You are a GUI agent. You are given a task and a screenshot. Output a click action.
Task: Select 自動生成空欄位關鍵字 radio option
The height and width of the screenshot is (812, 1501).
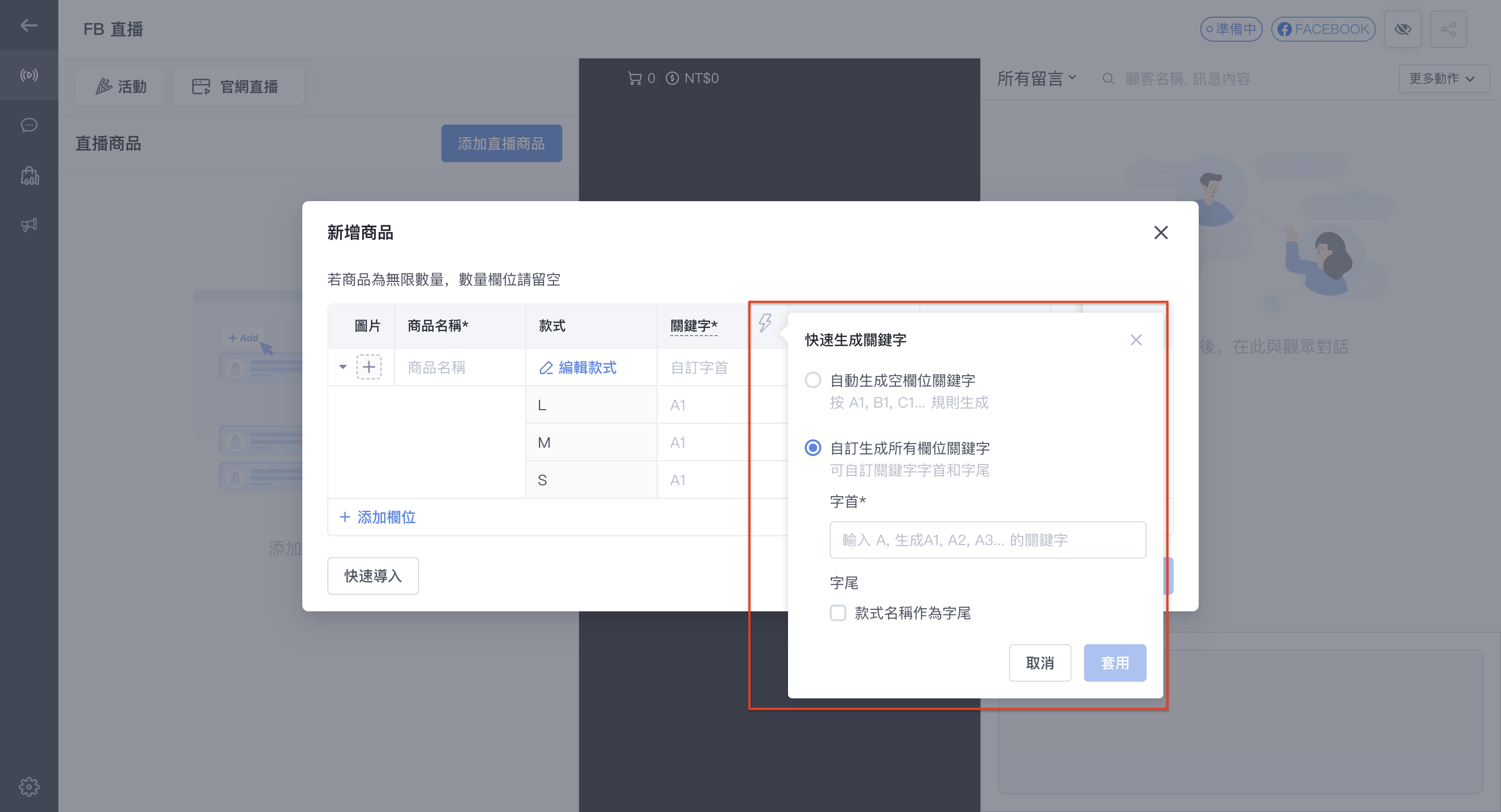pyautogui.click(x=813, y=380)
